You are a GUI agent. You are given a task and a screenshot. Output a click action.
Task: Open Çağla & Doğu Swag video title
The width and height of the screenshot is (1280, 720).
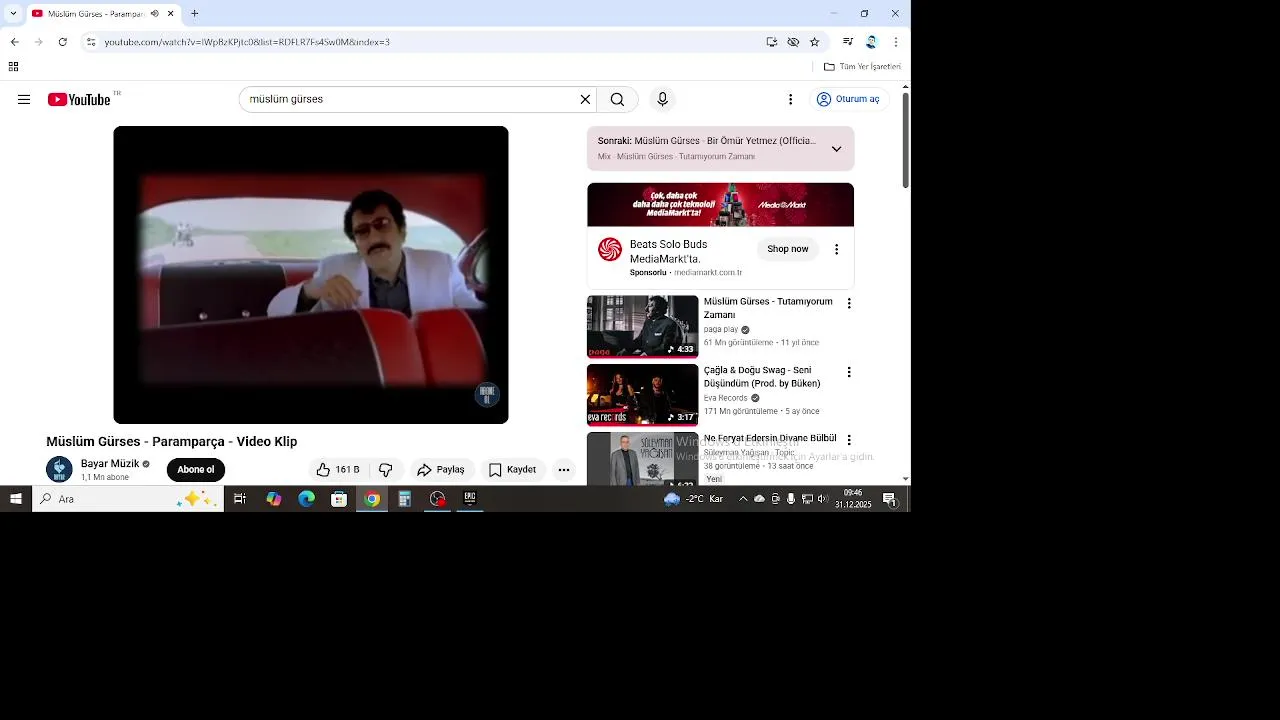click(762, 376)
